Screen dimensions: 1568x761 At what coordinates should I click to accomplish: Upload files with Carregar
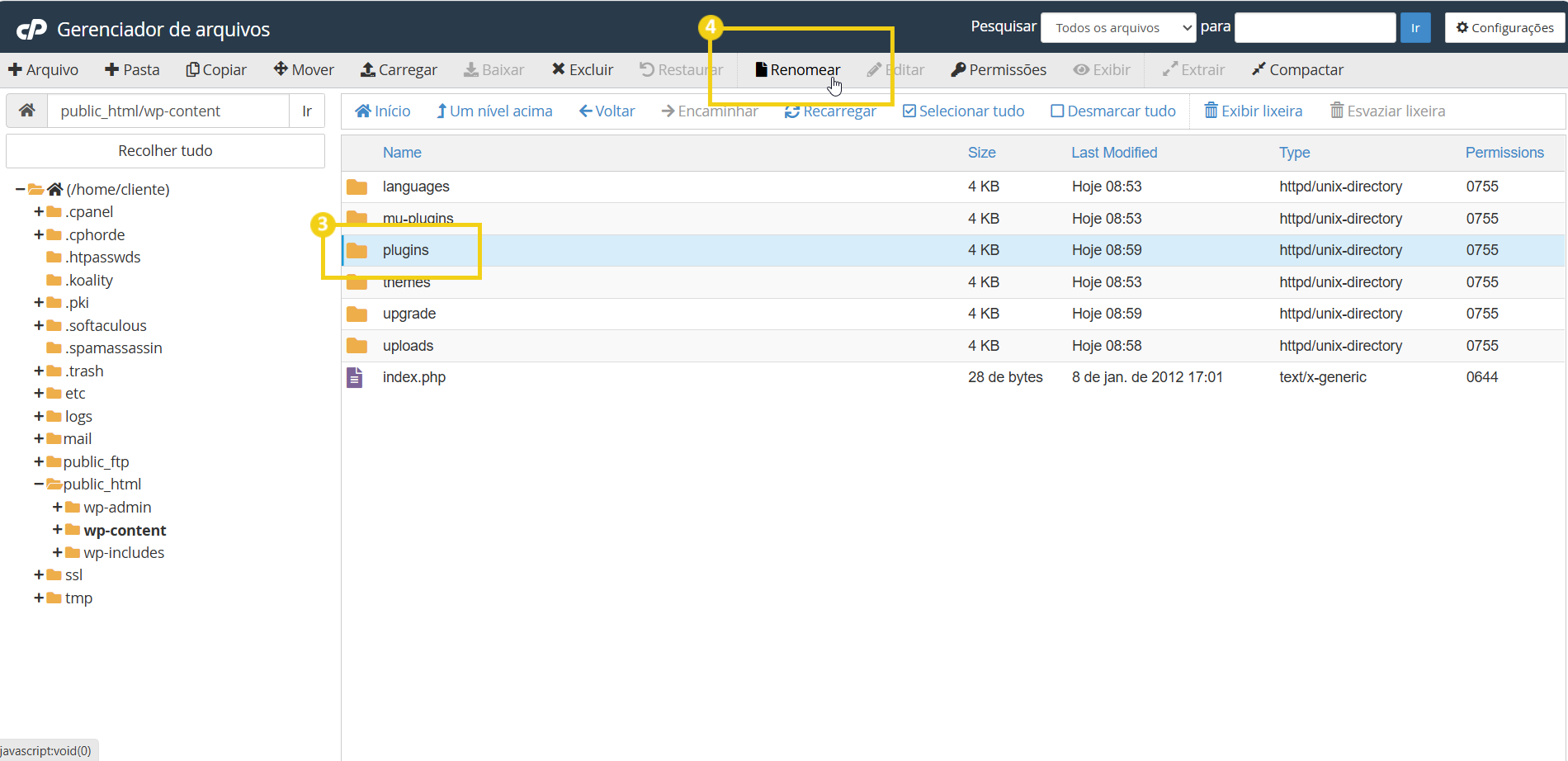pyautogui.click(x=399, y=70)
